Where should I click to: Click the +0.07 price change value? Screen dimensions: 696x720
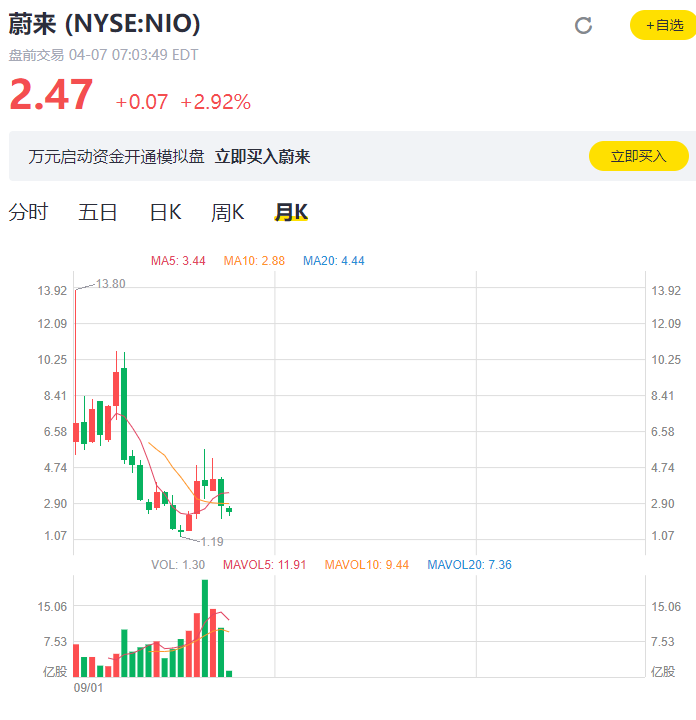(142, 102)
